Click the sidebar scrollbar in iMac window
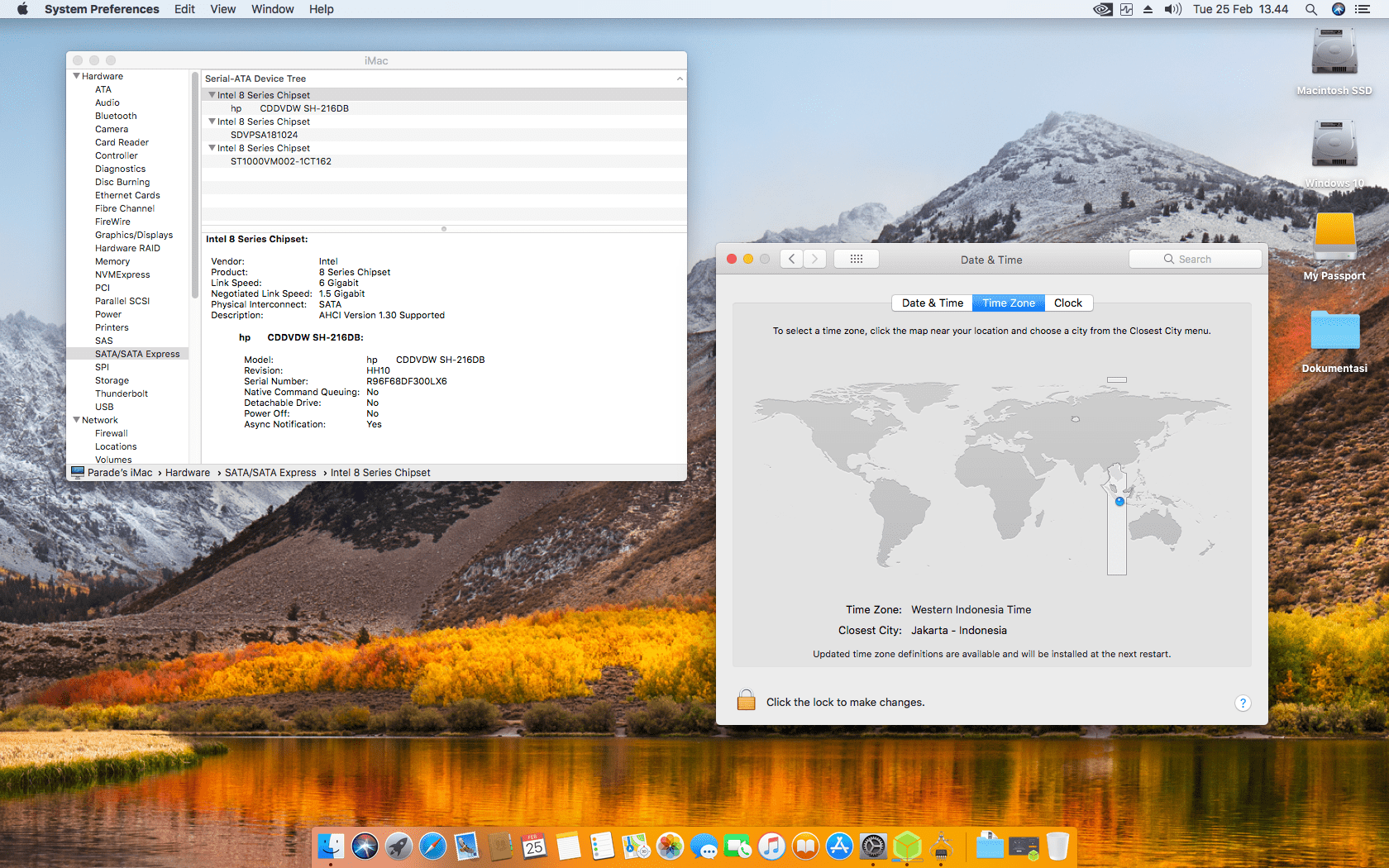 tap(195, 186)
